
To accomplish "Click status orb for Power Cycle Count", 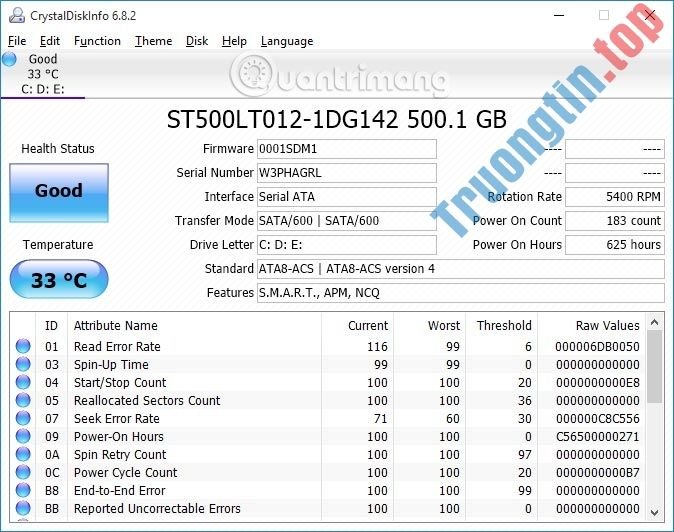I will point(22,473).
